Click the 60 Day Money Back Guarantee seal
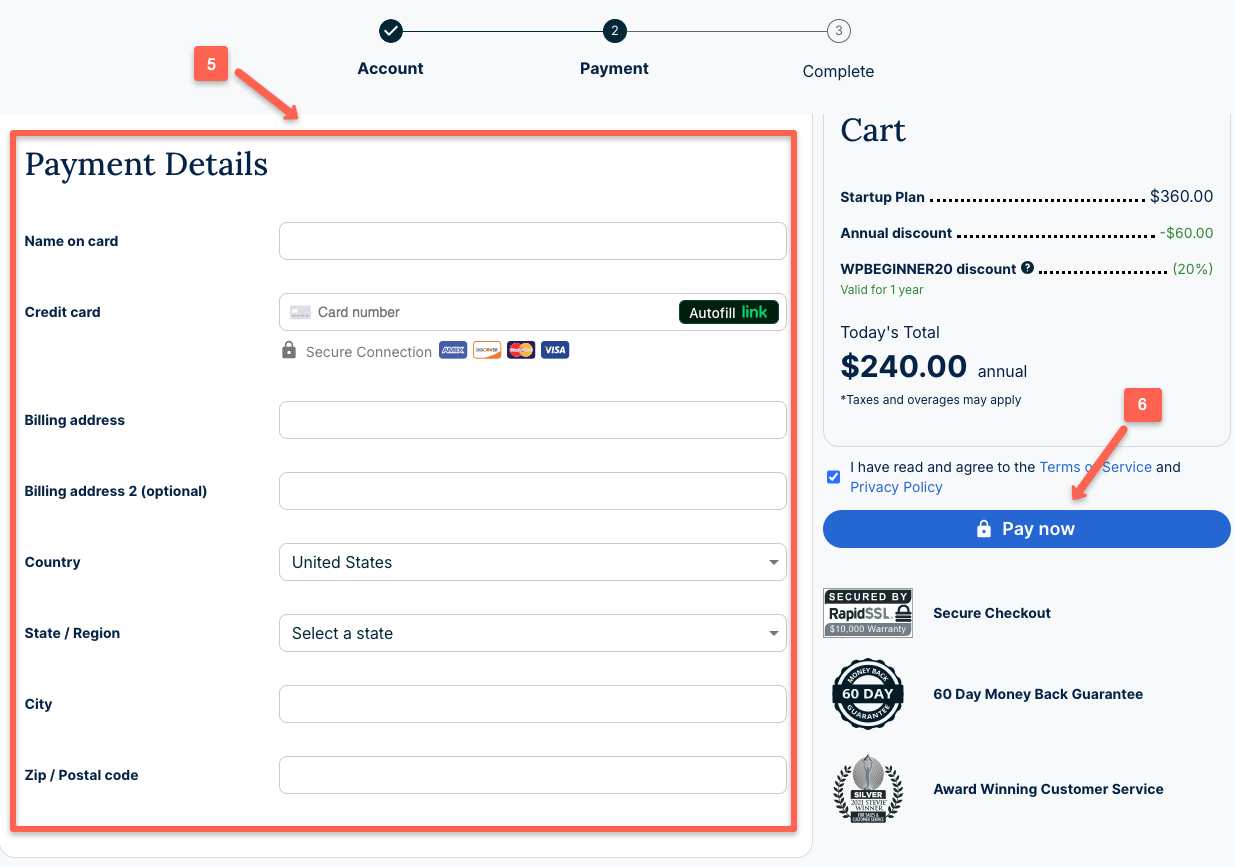Screen dimensions: 1235x867 [867, 693]
